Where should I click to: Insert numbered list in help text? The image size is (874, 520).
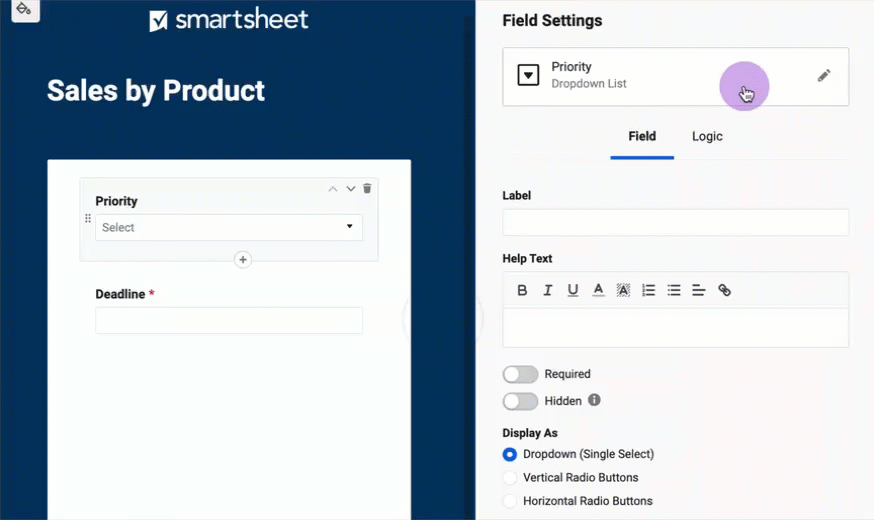648,290
